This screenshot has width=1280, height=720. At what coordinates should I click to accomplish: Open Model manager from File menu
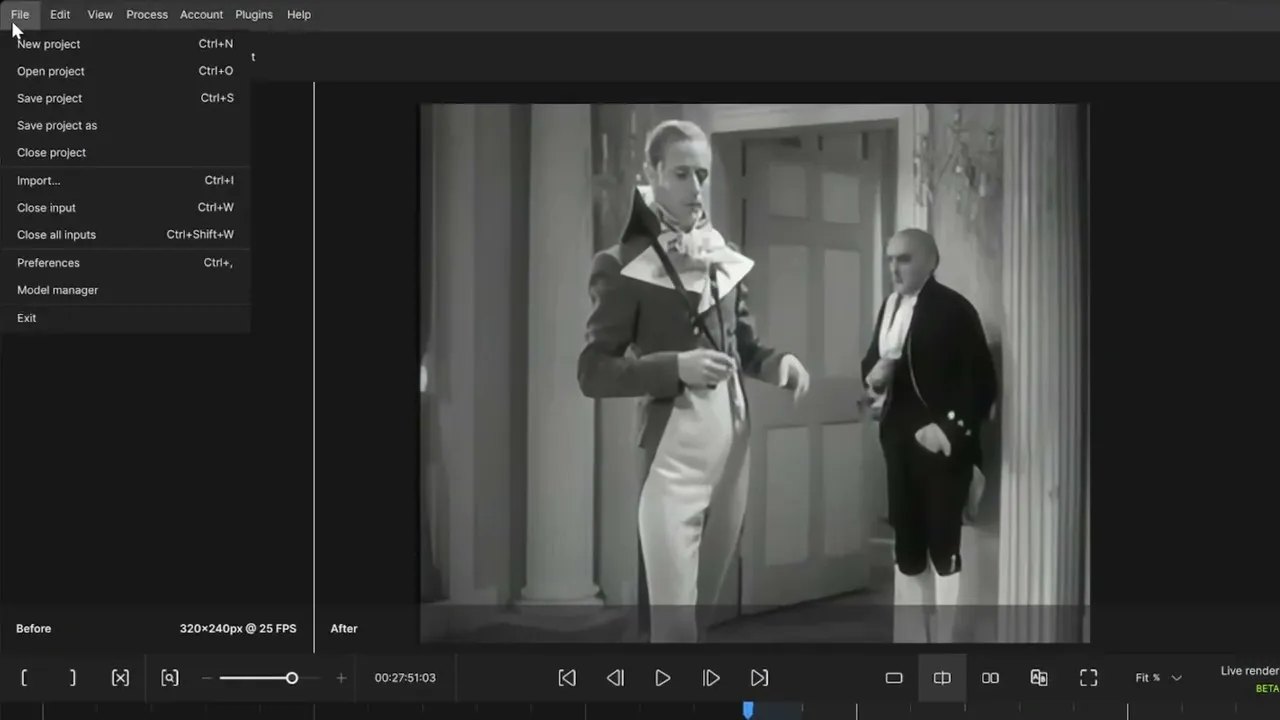[x=125, y=290]
